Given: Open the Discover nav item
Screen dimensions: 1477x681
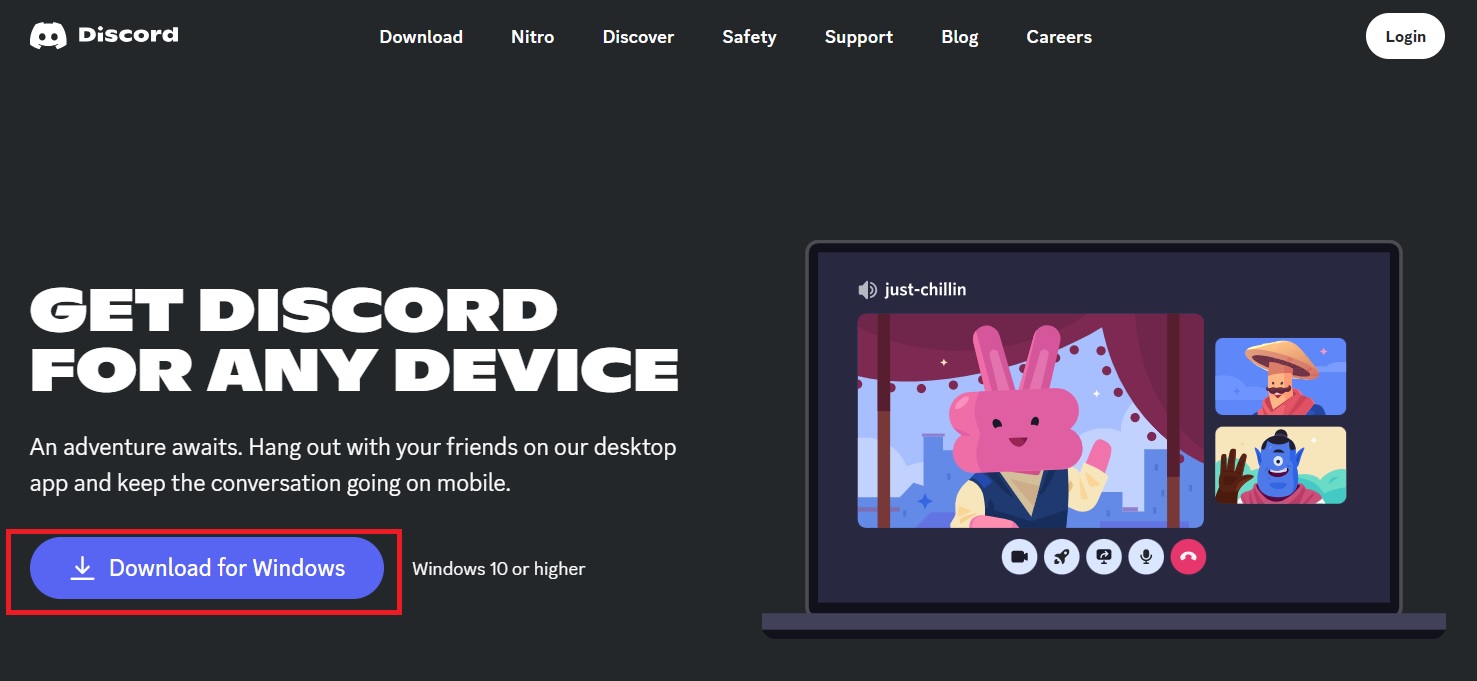Looking at the screenshot, I should 638,37.
